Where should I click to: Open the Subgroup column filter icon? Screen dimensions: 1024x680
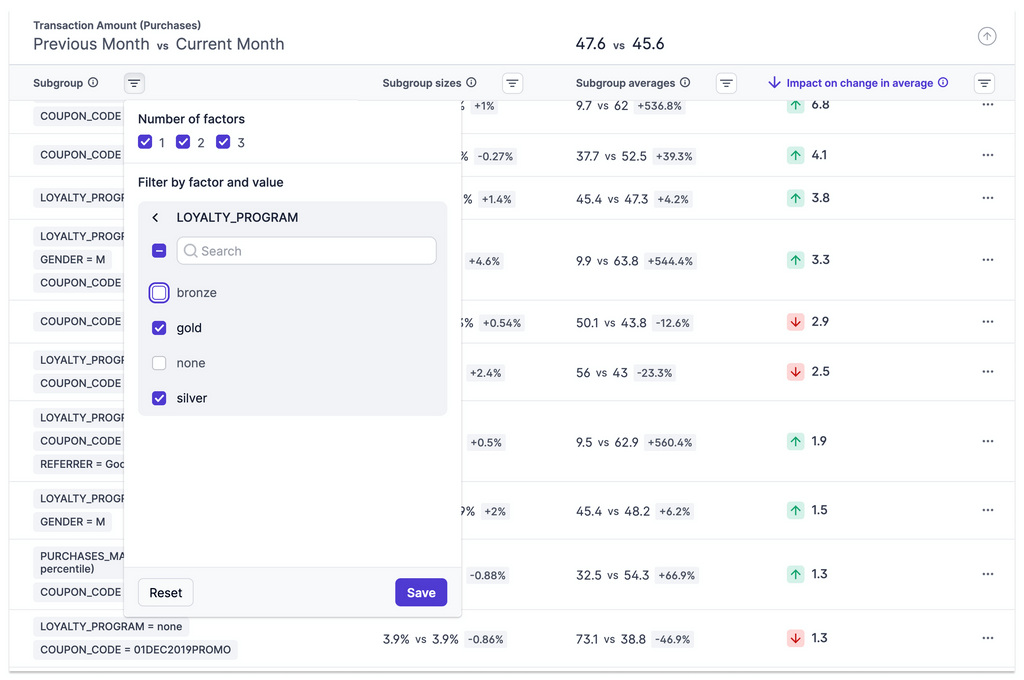coord(135,84)
